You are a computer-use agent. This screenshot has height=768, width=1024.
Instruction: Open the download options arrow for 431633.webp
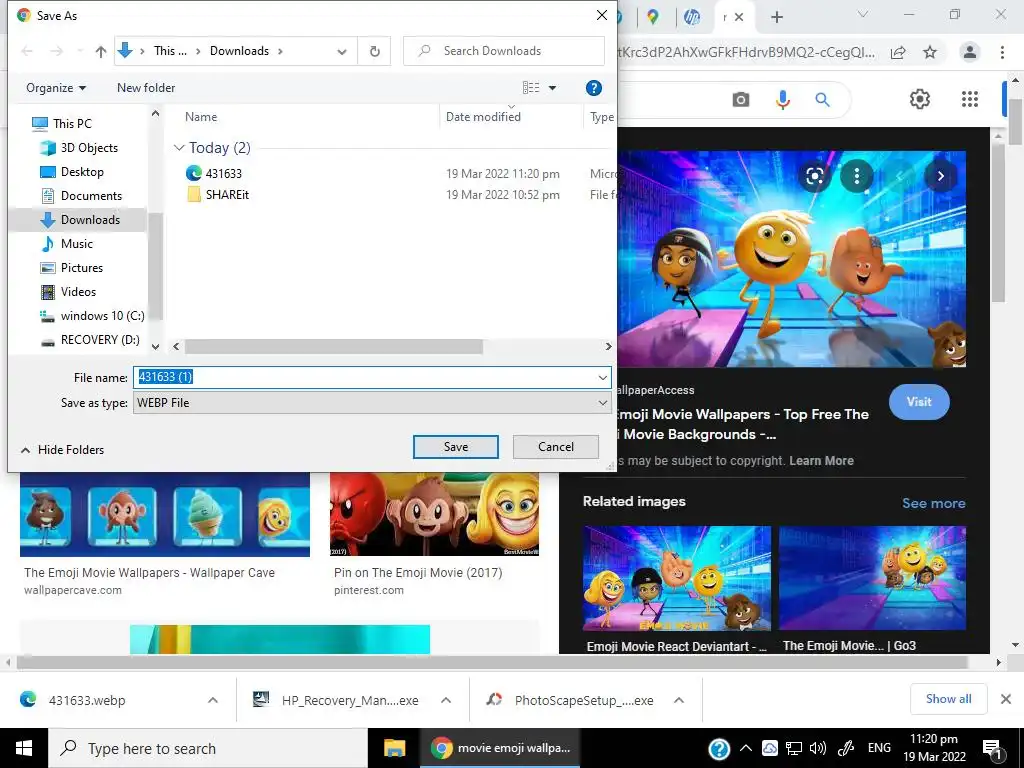pyautogui.click(x=213, y=700)
